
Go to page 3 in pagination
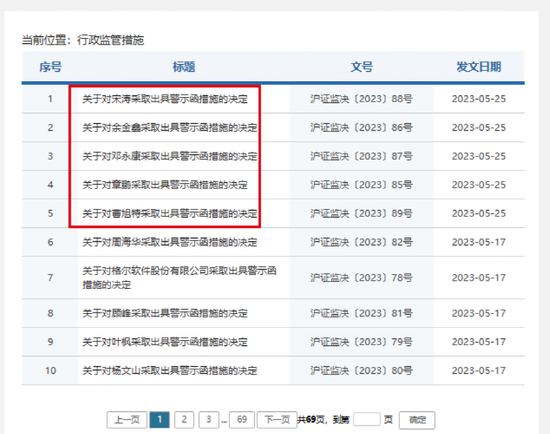(209, 420)
